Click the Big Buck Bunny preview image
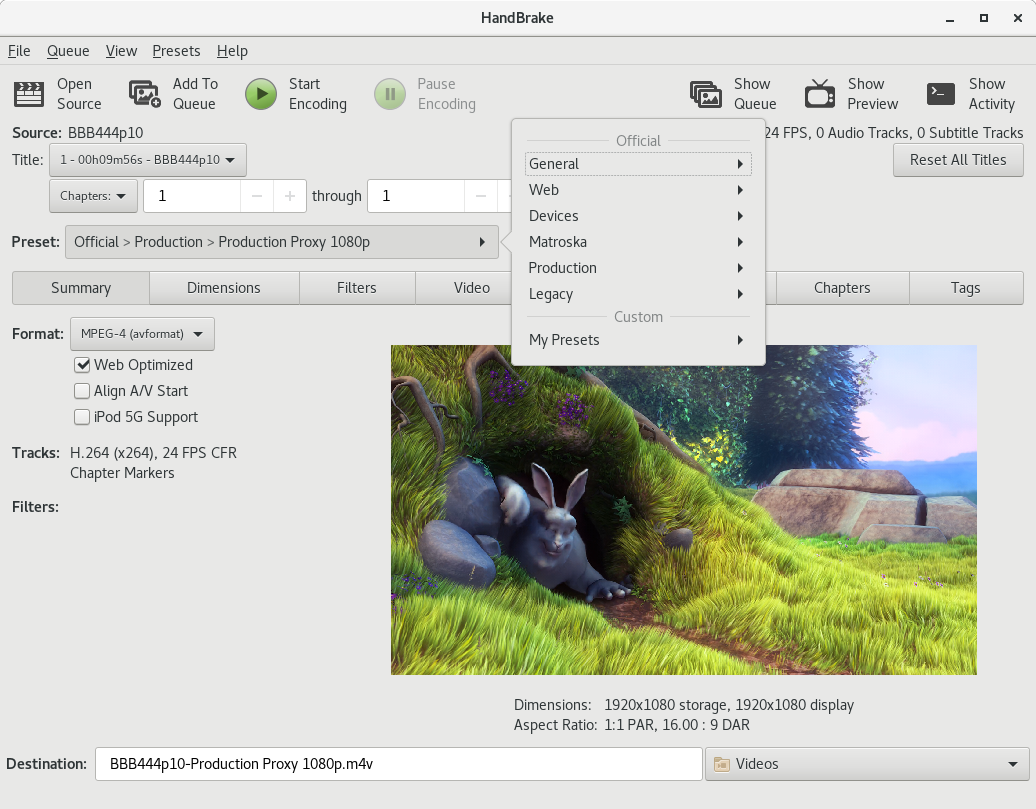 pos(683,510)
